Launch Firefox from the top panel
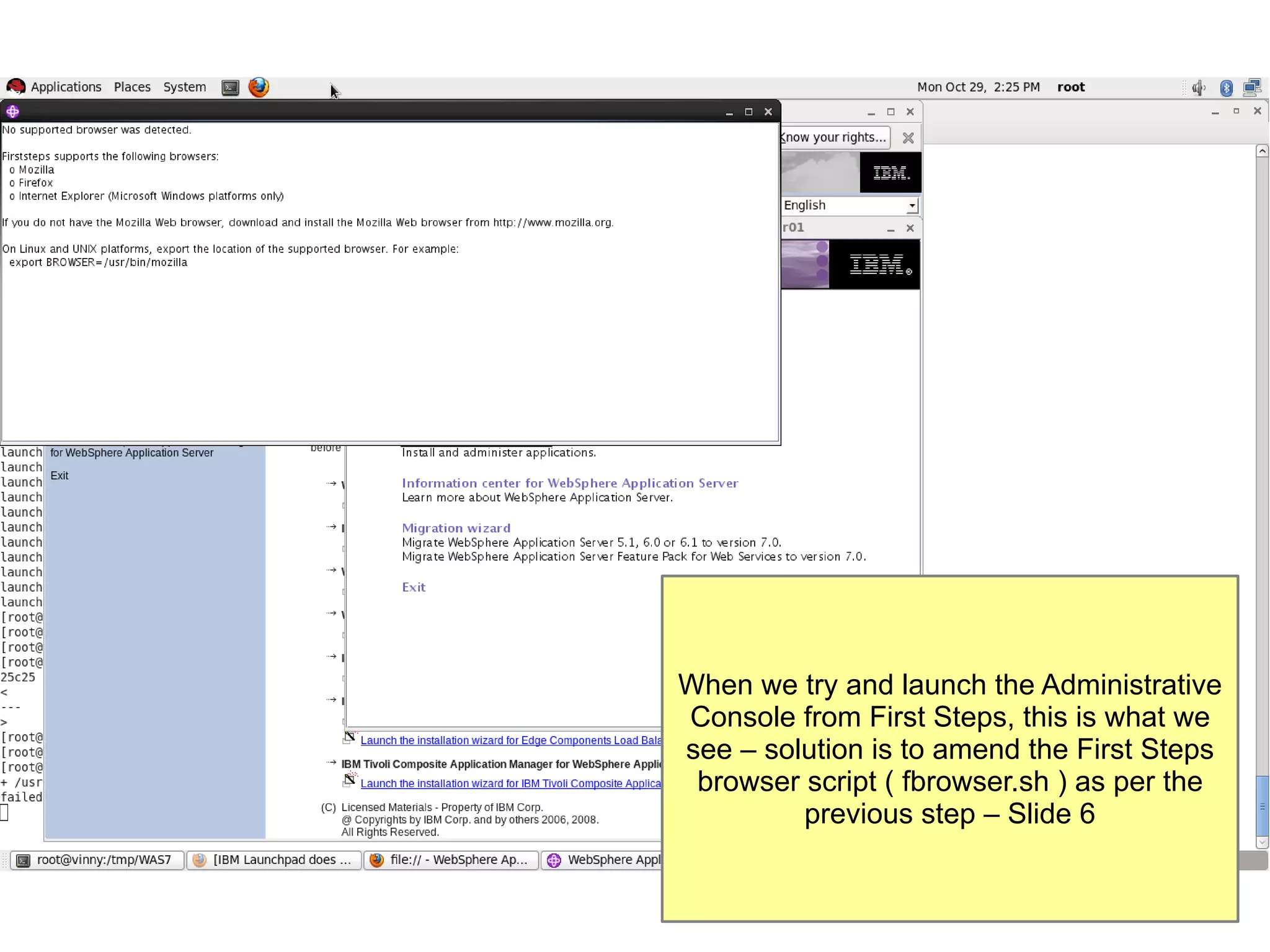 coord(259,87)
